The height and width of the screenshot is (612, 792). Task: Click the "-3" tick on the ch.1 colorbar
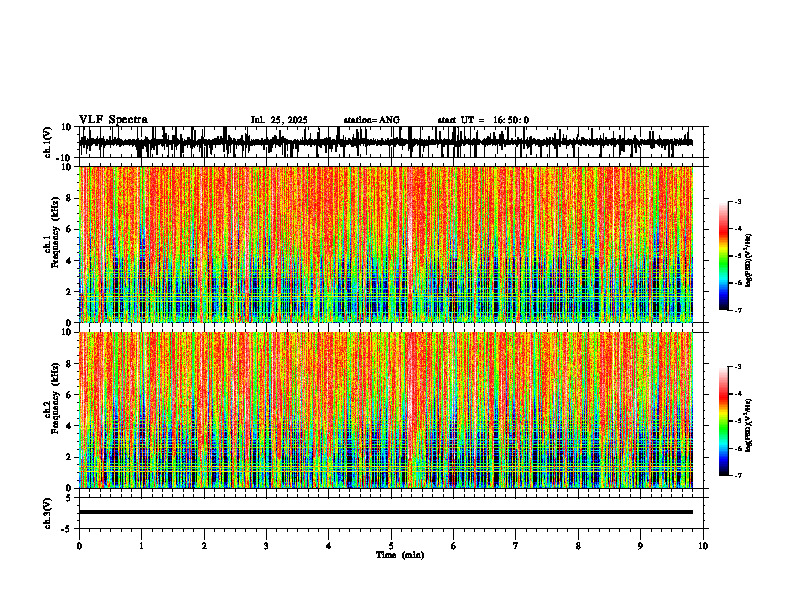pyautogui.click(x=738, y=202)
